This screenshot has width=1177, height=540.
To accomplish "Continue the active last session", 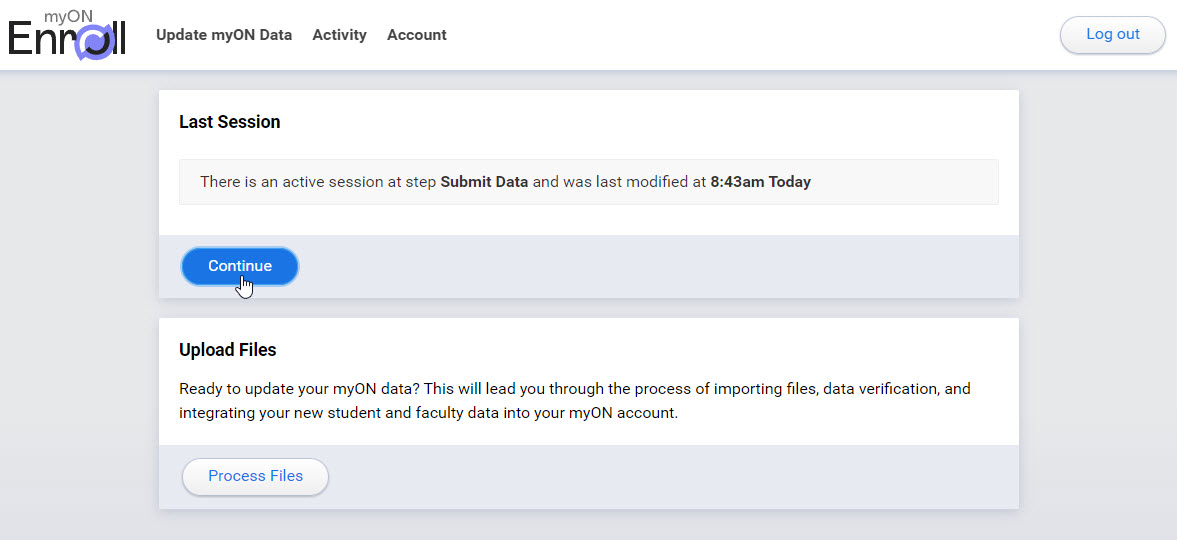I will click(239, 266).
